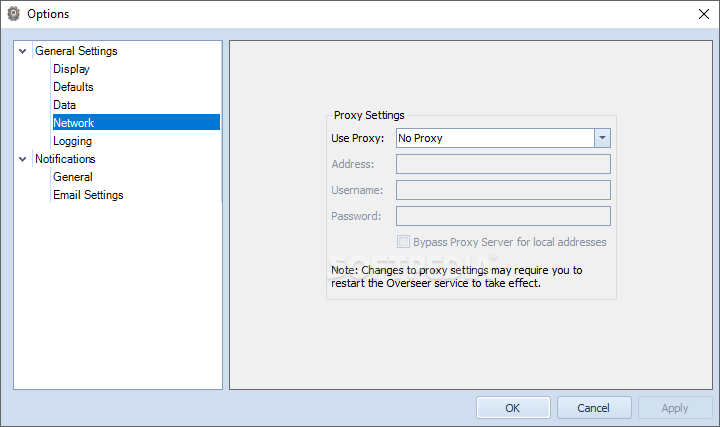Click the proxy Username field
The height and width of the screenshot is (427, 720).
[503, 190]
